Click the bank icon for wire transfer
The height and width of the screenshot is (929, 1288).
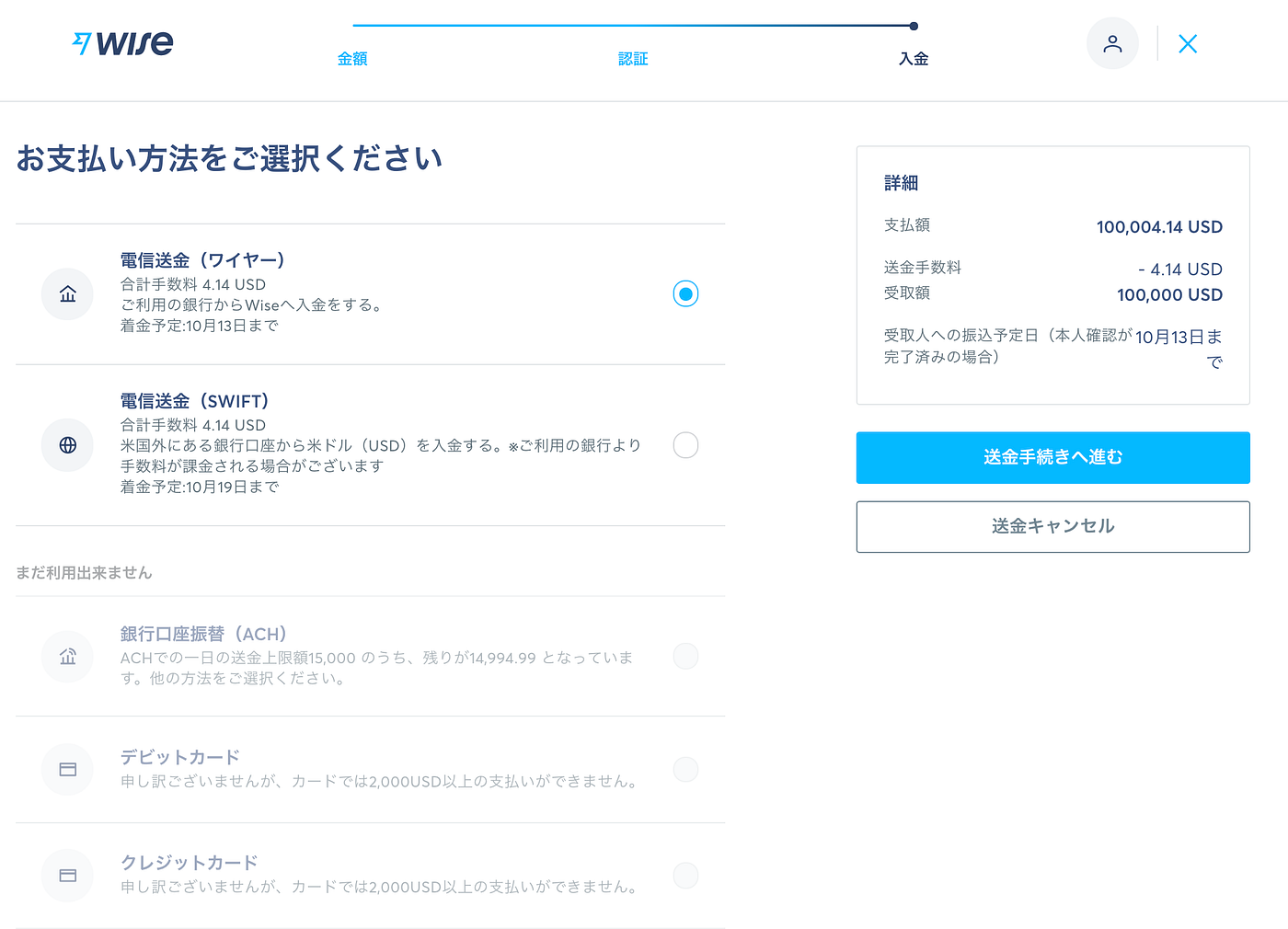point(67,294)
